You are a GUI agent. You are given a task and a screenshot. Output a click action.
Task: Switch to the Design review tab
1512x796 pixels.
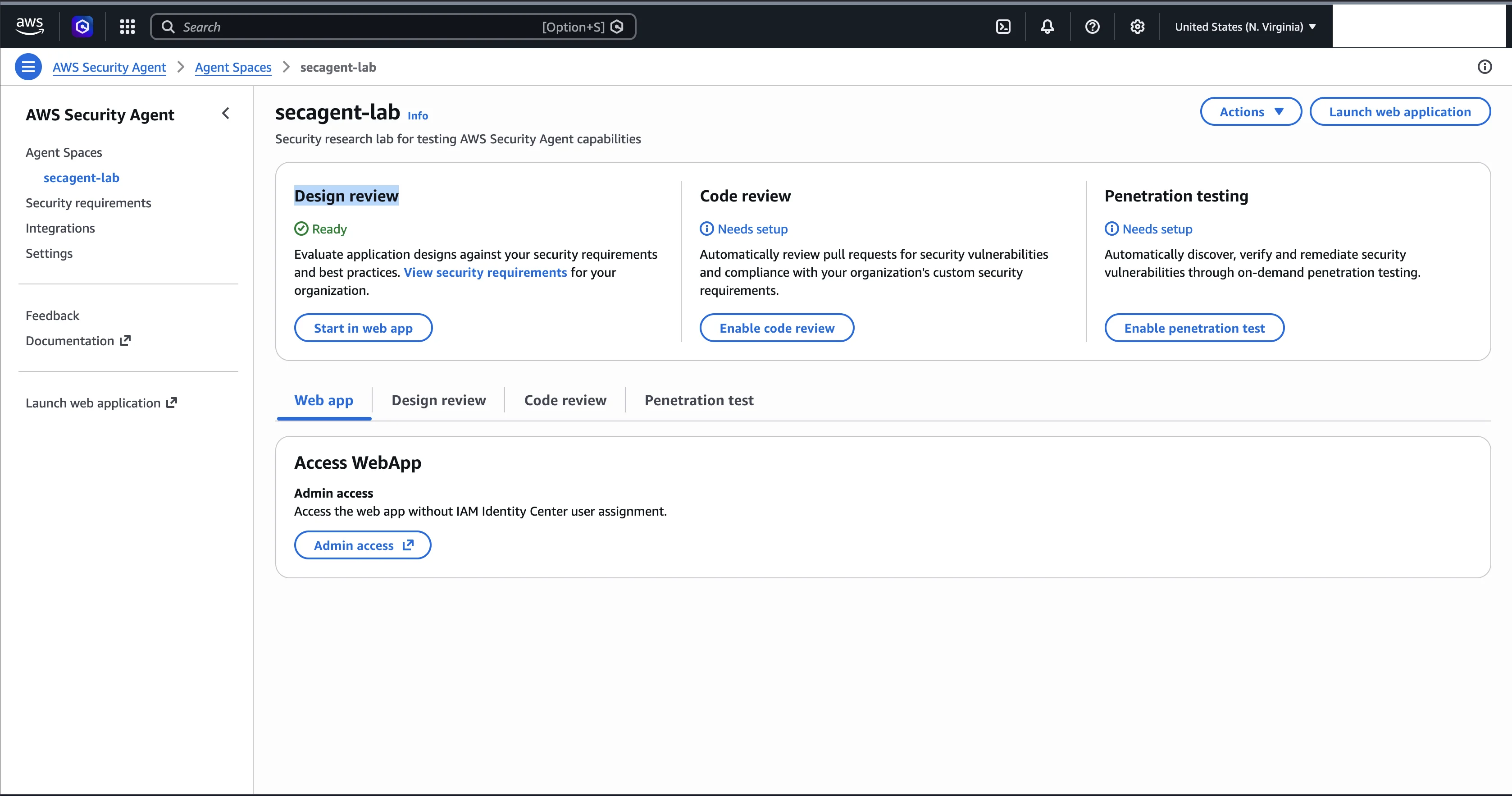coord(438,400)
